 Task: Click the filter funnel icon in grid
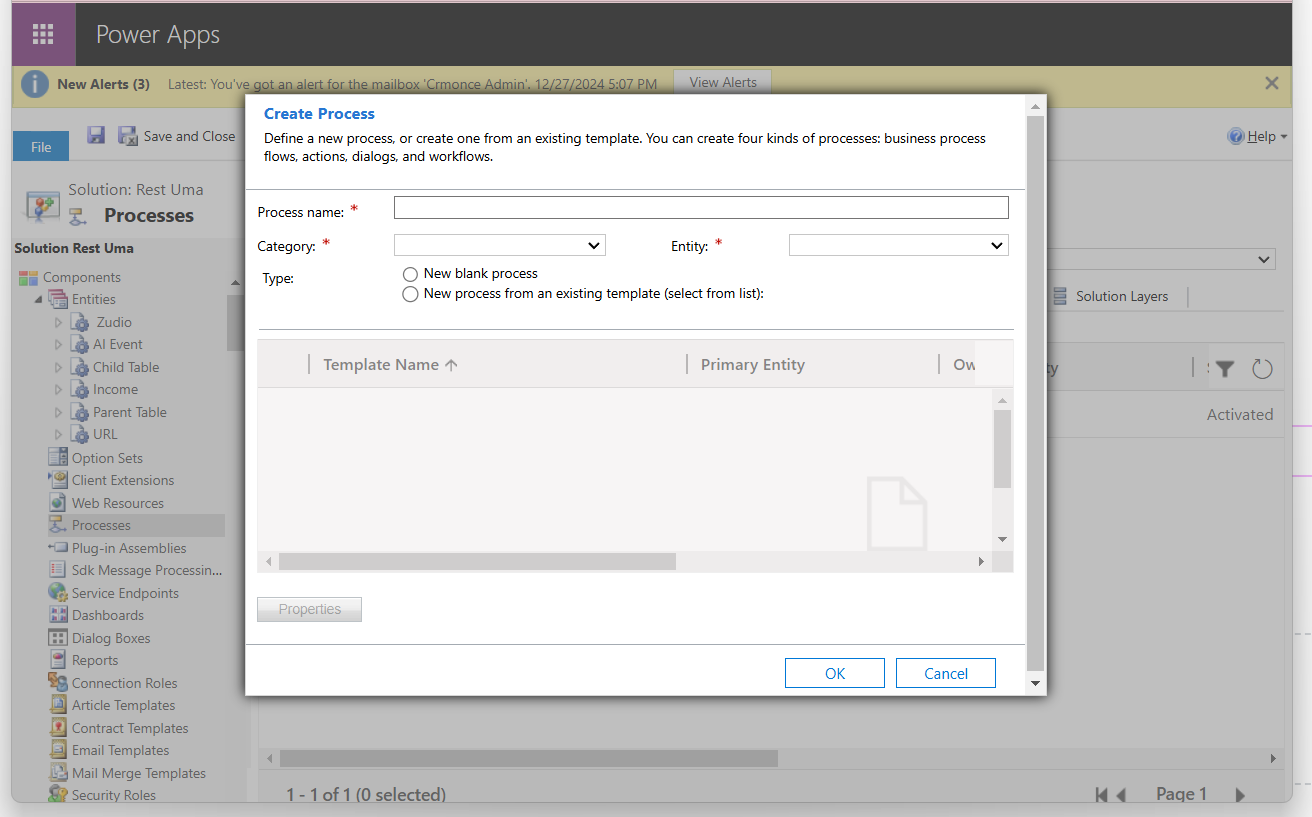[x=1225, y=369]
